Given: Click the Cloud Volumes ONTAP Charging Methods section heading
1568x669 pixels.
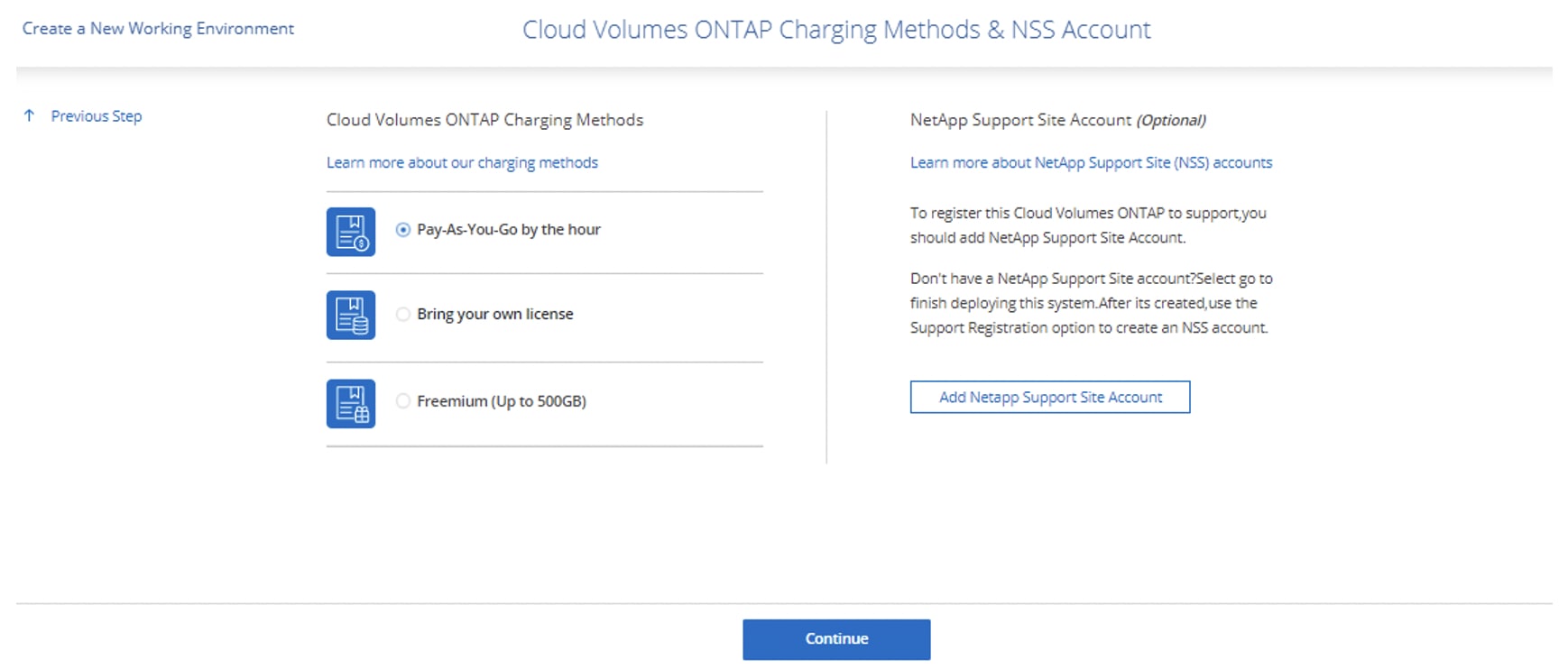Looking at the screenshot, I should [x=484, y=120].
